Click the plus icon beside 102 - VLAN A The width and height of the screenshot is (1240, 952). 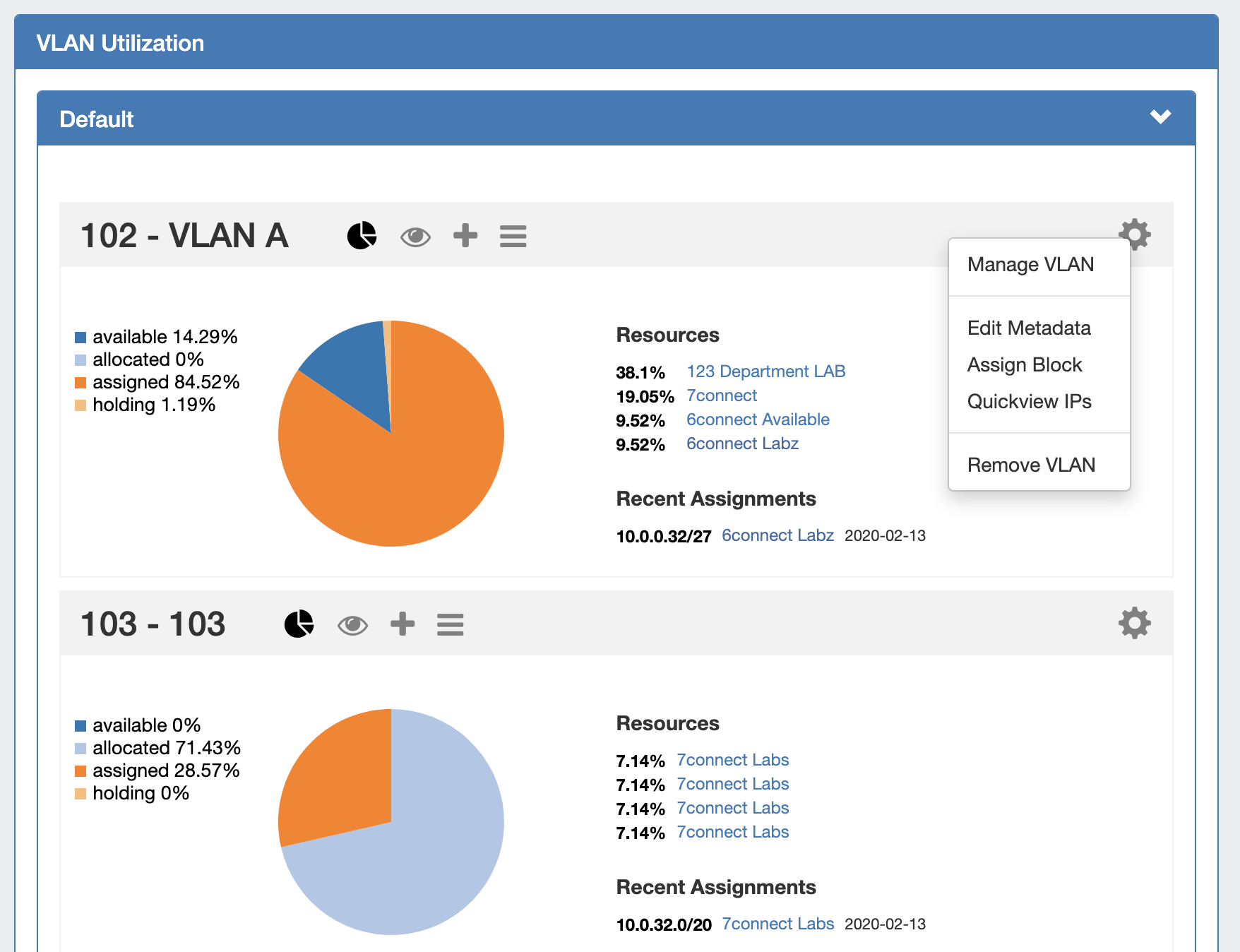(x=465, y=235)
